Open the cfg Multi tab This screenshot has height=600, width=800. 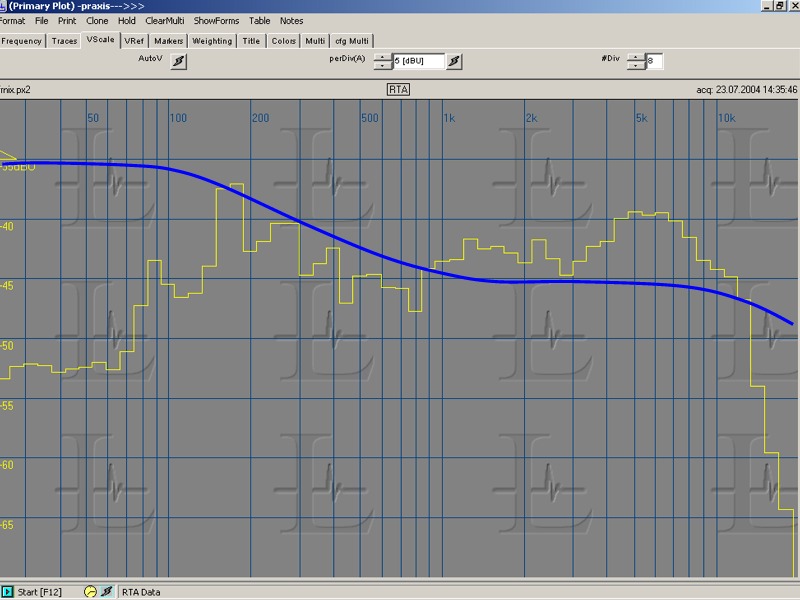point(352,41)
